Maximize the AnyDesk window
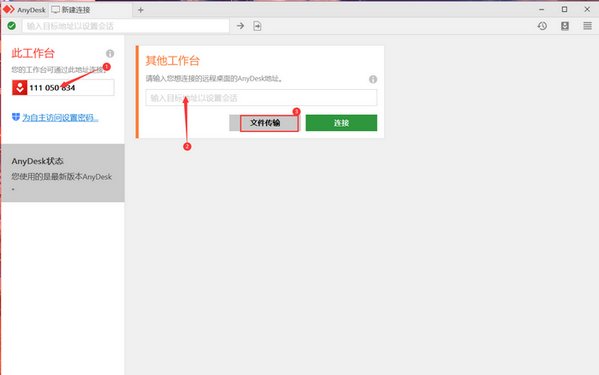 (564, 9)
